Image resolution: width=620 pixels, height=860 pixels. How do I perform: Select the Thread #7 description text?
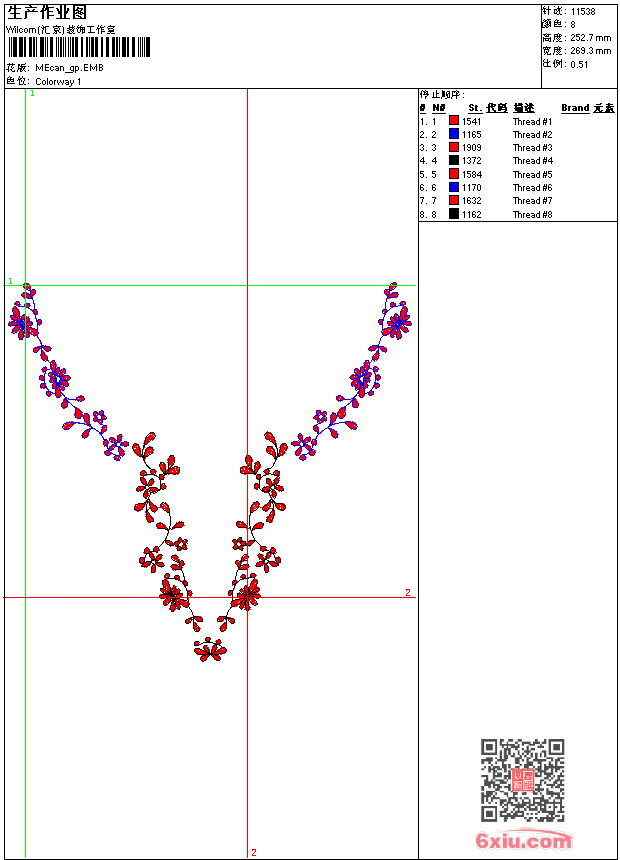pos(532,201)
